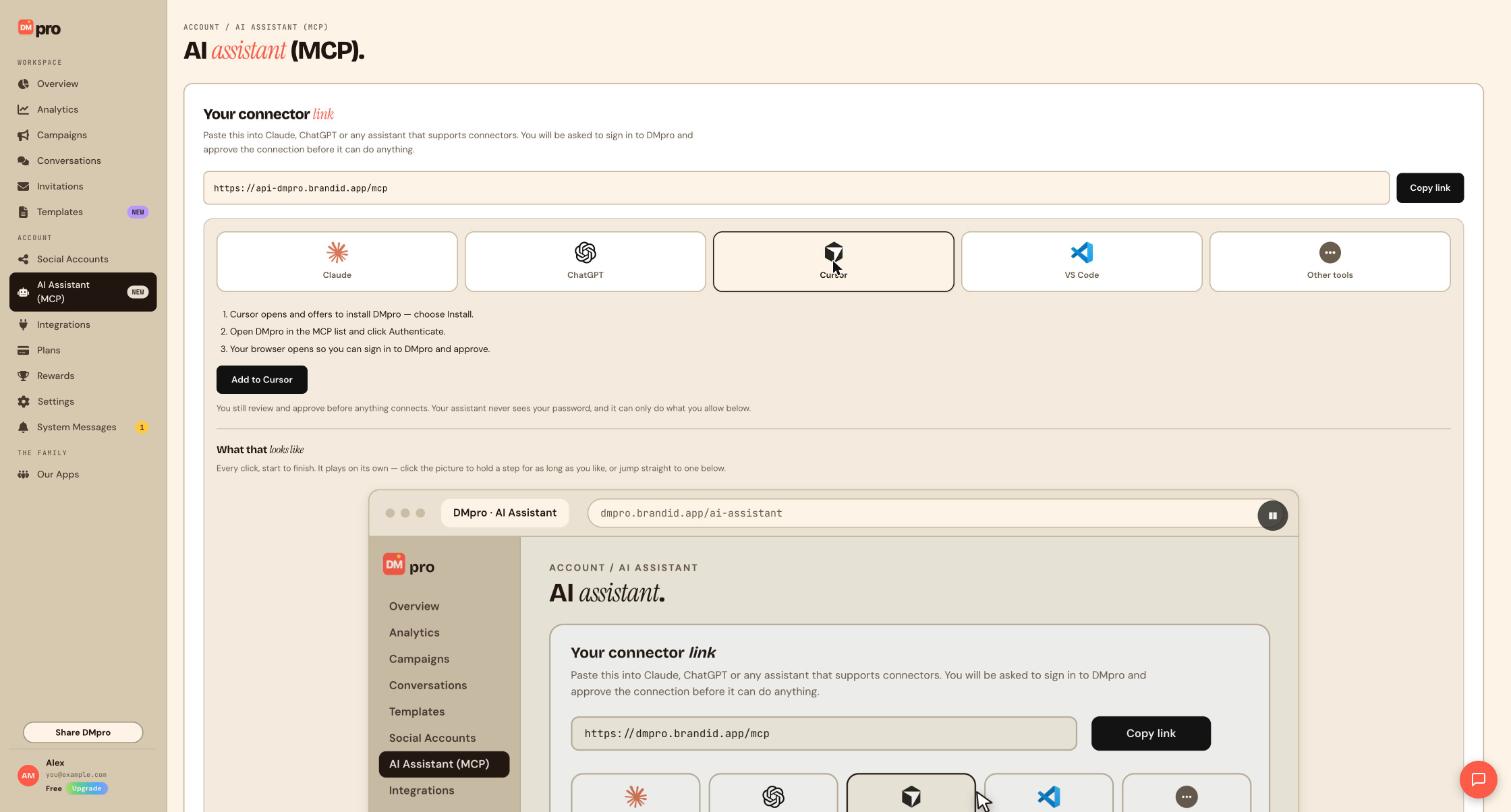Select the Integrations plug icon
Viewport: 1511px width, 812px height.
23,325
